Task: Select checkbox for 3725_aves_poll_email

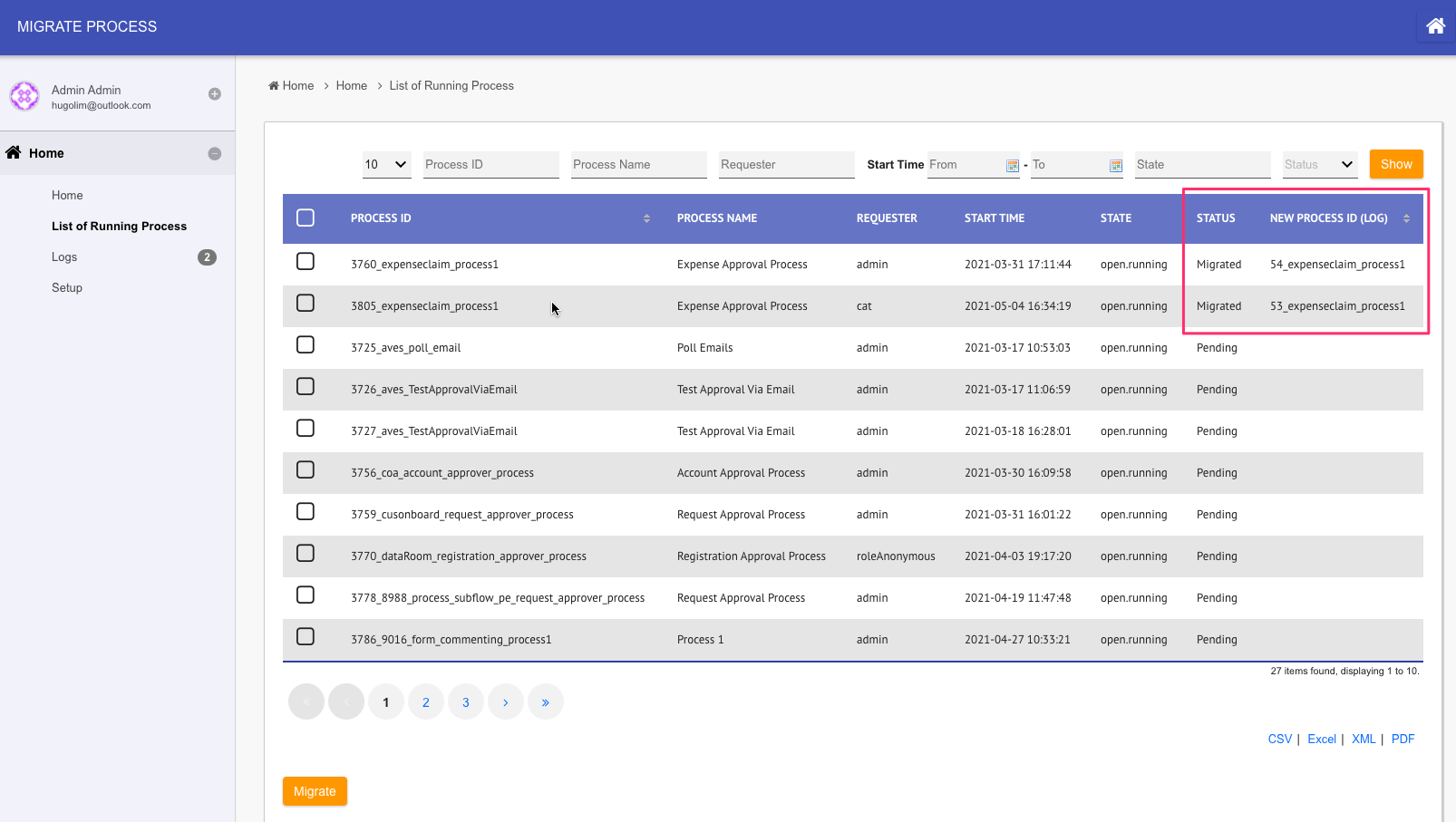Action: pos(306,345)
